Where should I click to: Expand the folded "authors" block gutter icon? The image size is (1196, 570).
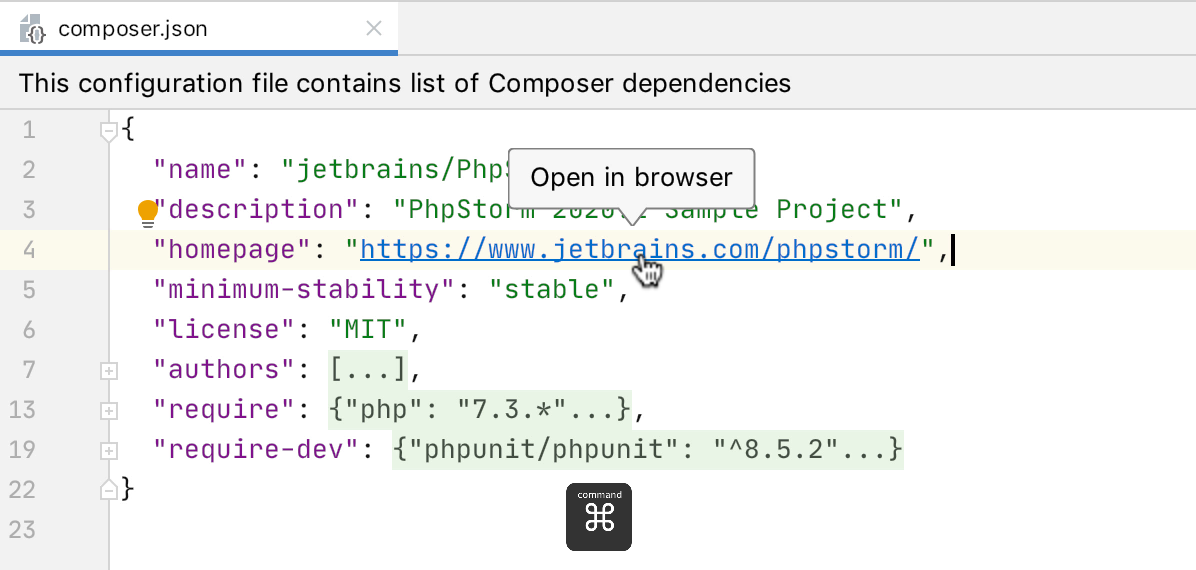pos(109,370)
